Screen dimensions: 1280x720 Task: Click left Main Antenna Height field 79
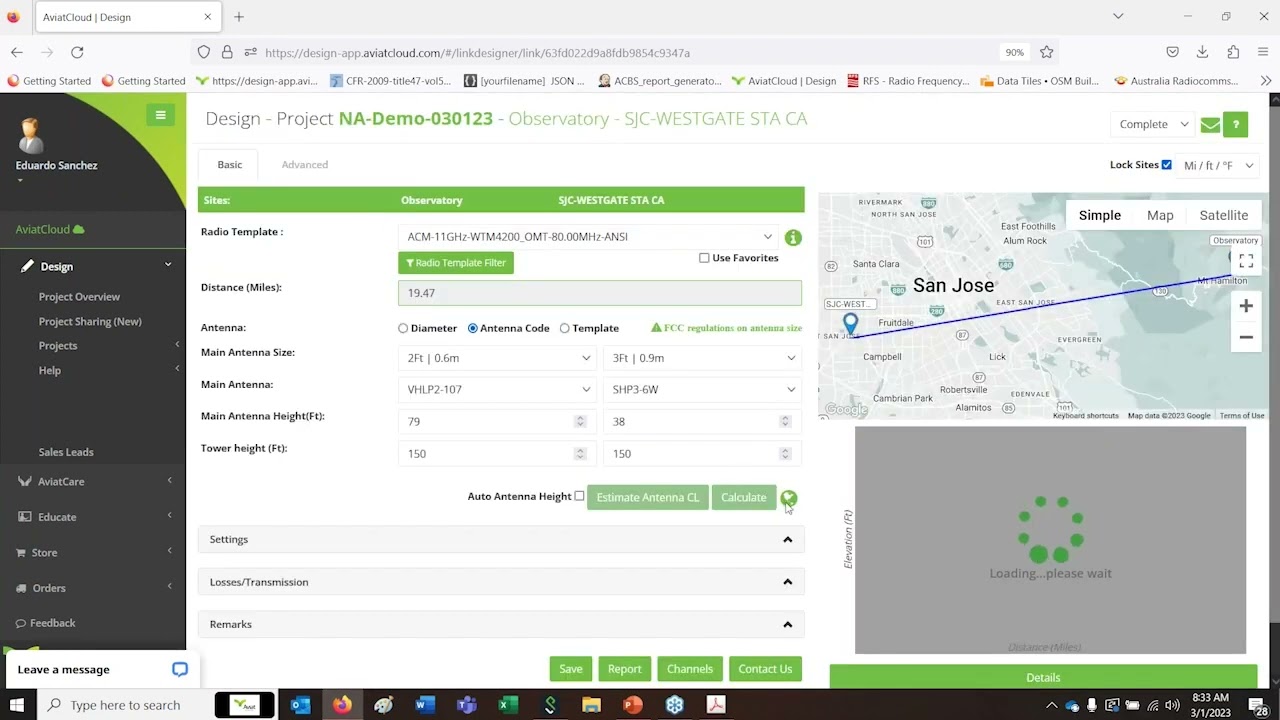tap(498, 422)
